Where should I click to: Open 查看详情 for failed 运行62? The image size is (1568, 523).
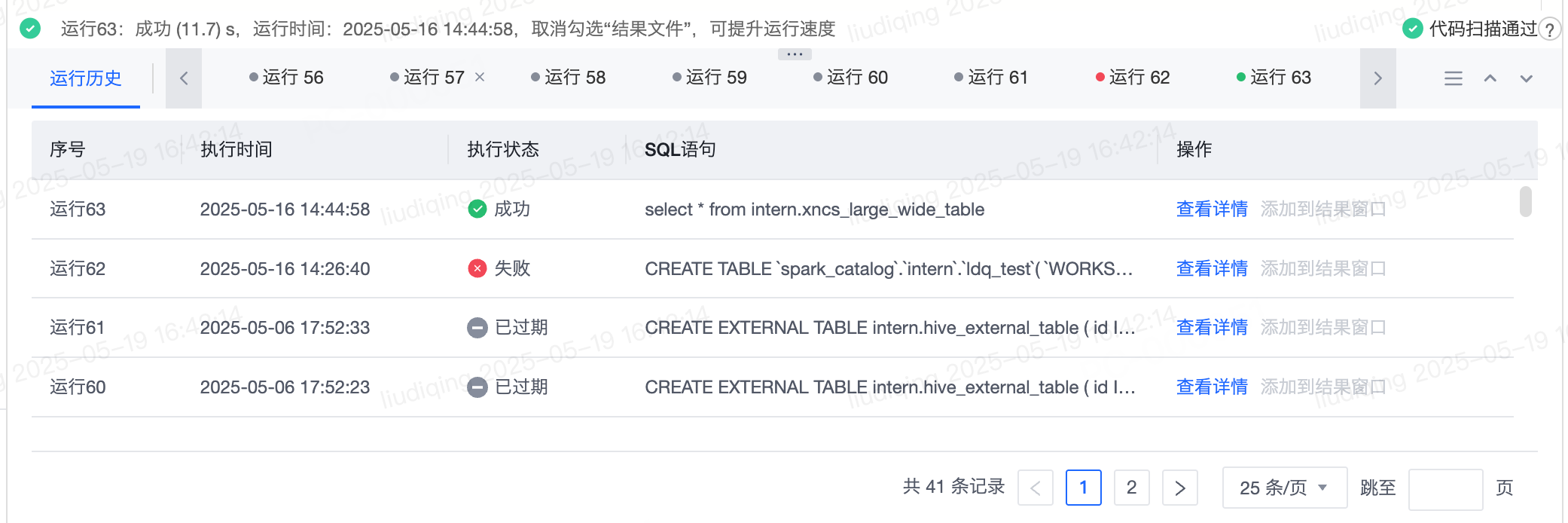point(1211,268)
